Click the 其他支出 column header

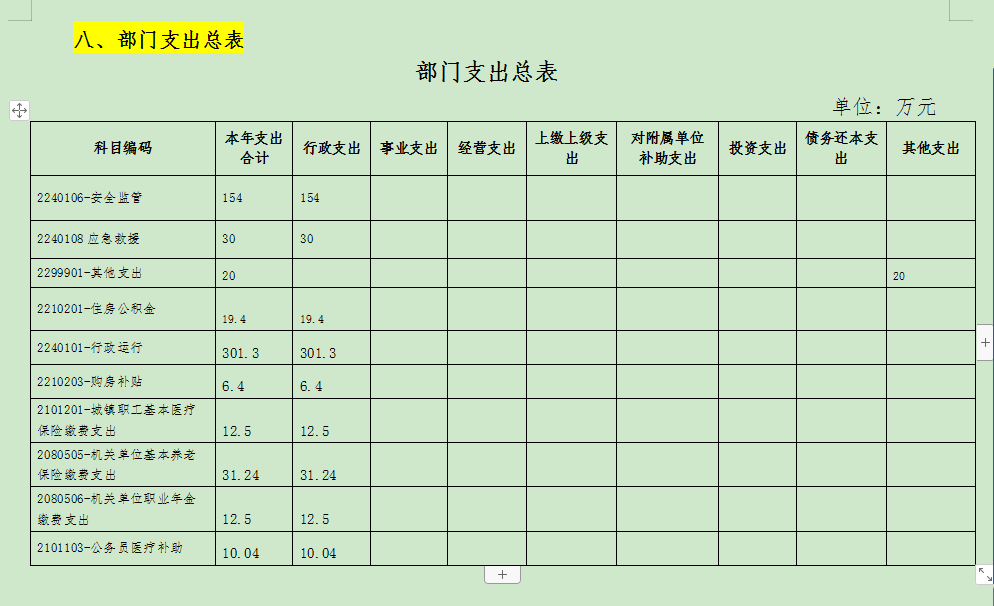point(930,148)
